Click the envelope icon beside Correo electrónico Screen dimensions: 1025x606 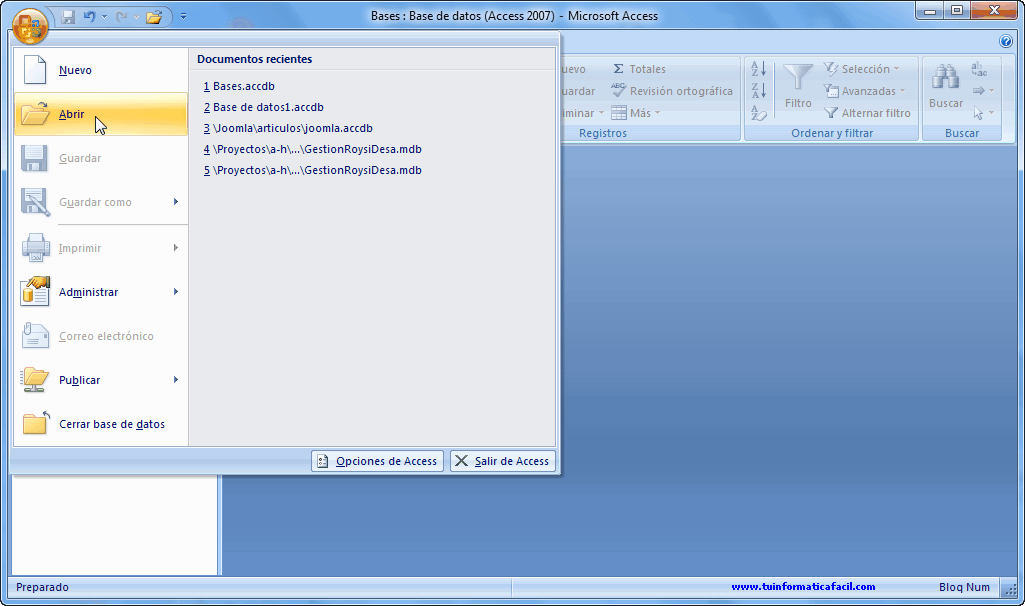point(35,336)
